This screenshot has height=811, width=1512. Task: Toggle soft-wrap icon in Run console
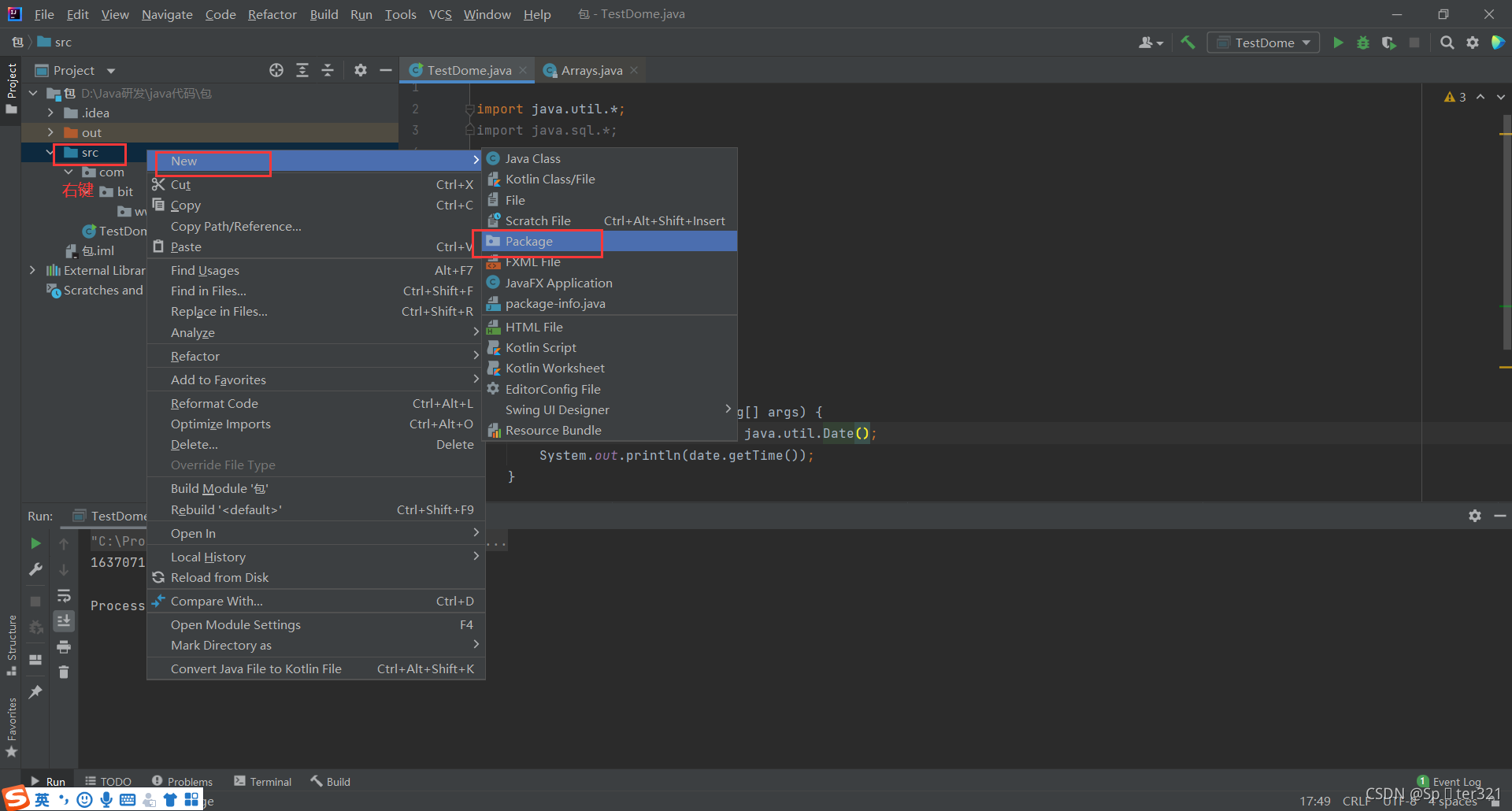pyautogui.click(x=64, y=595)
